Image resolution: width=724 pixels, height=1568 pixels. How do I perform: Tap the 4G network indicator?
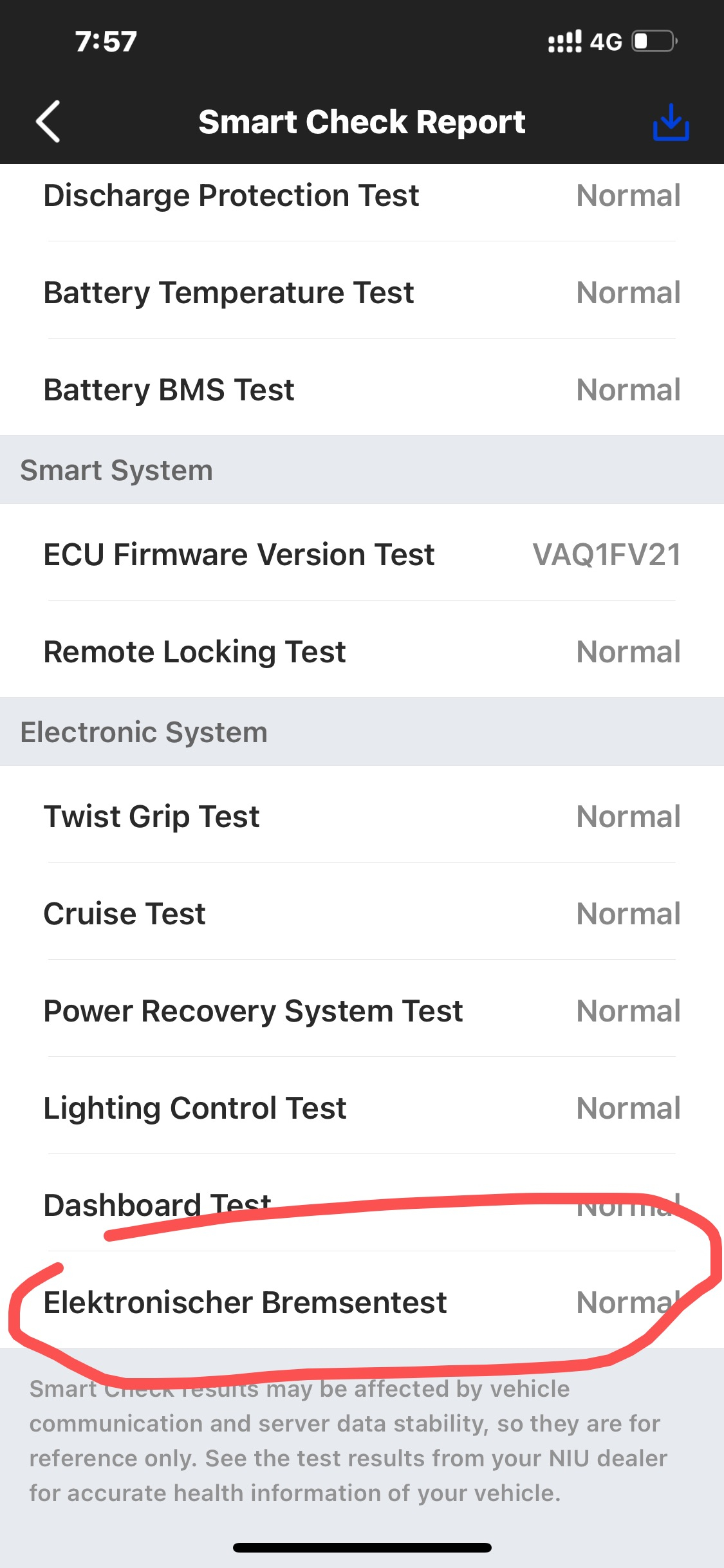click(x=606, y=42)
